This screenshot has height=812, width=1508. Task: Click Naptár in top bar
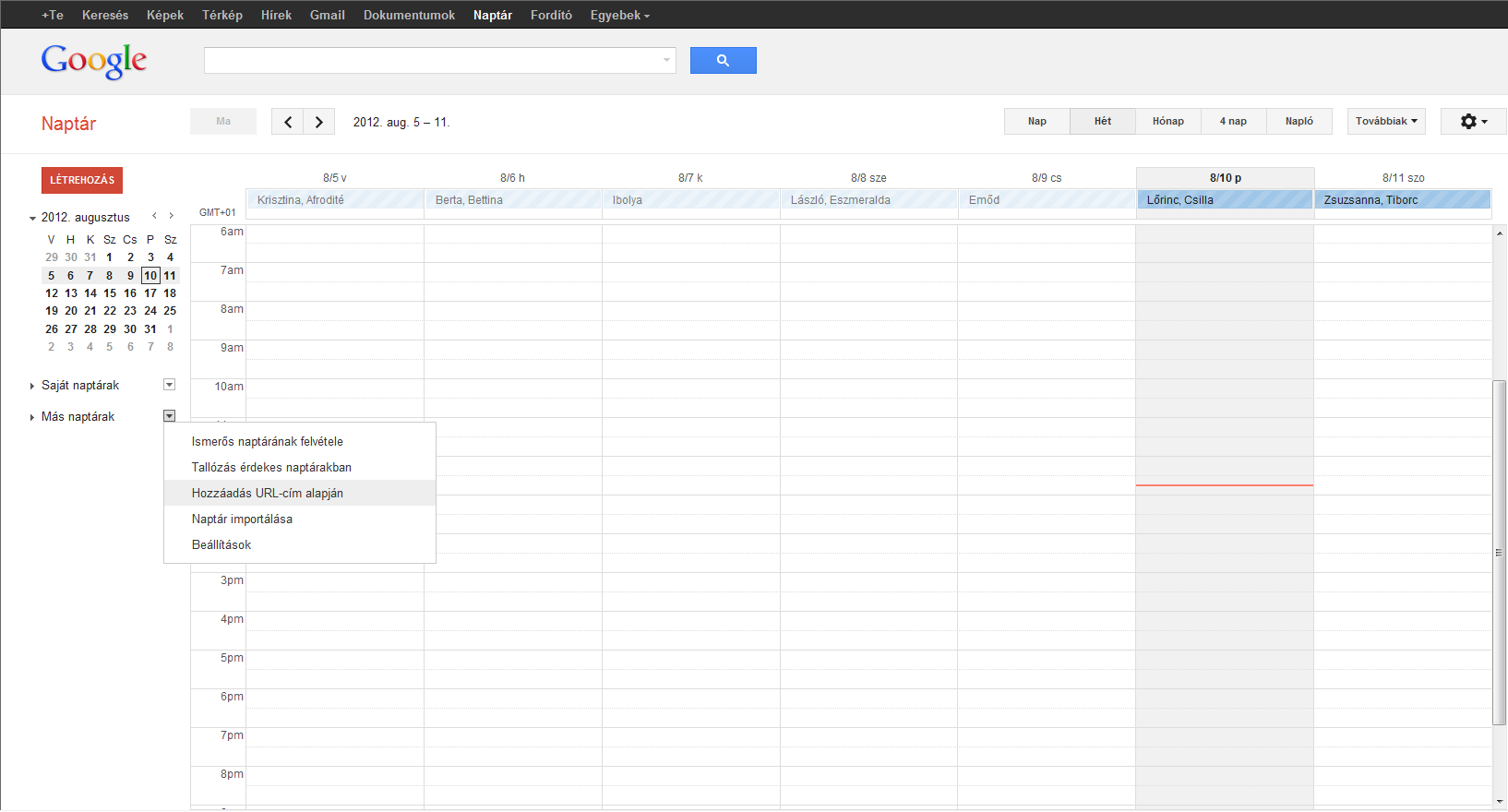pos(493,15)
